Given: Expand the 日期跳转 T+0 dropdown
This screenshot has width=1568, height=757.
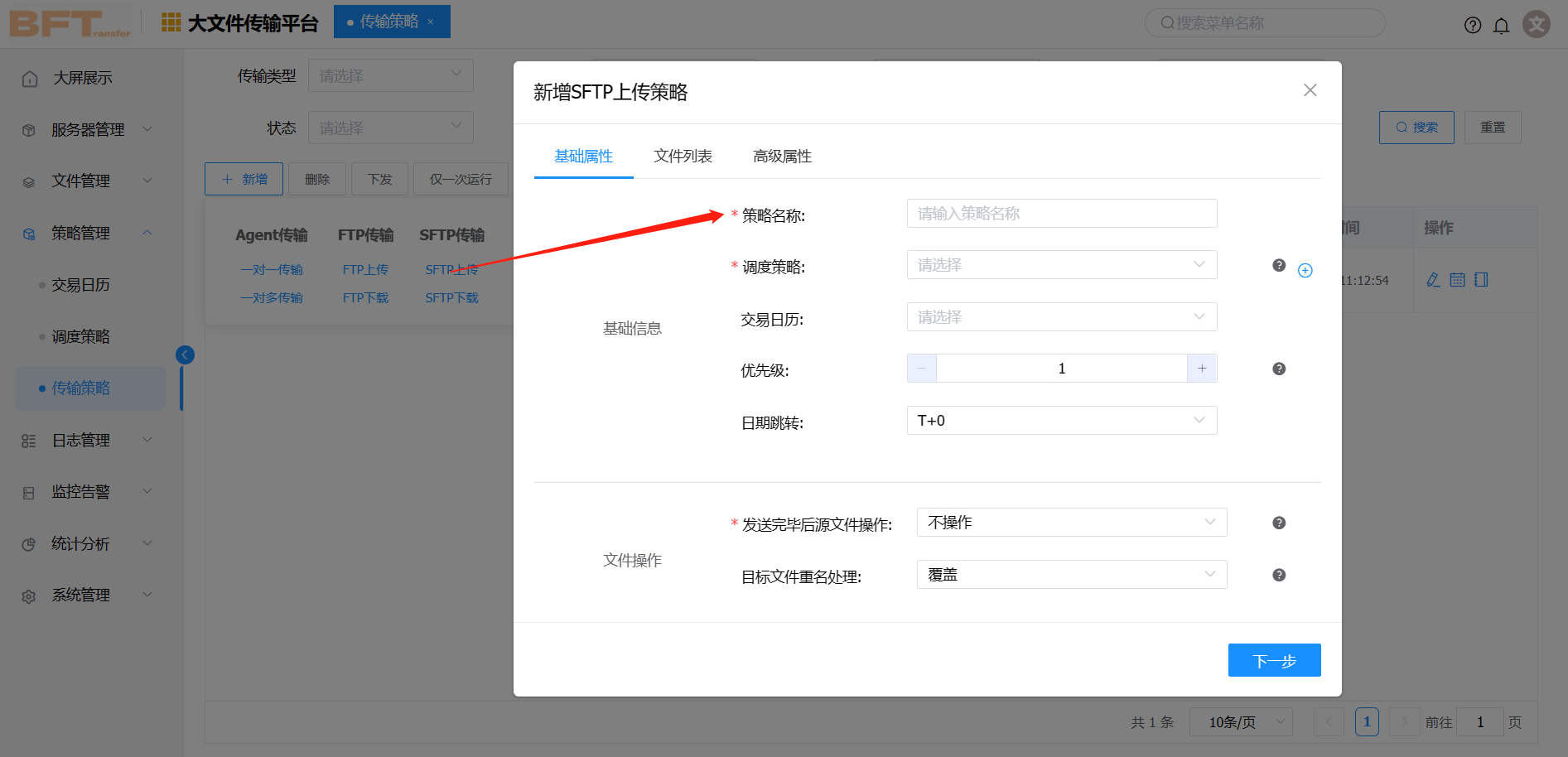Looking at the screenshot, I should coord(1061,421).
